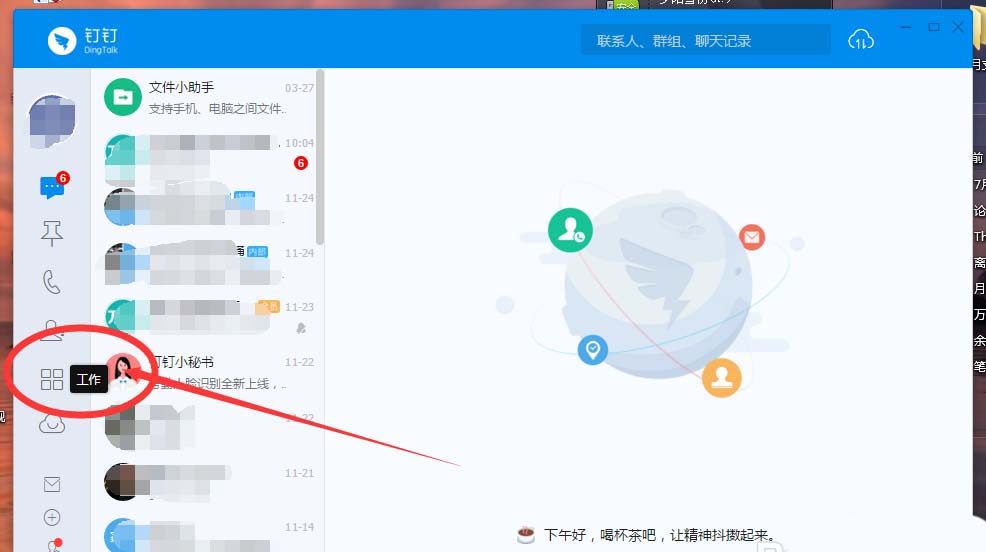Screen dimensions: 986x552
Task: Open the Messages icon with unread badge
Action: (x=51, y=188)
